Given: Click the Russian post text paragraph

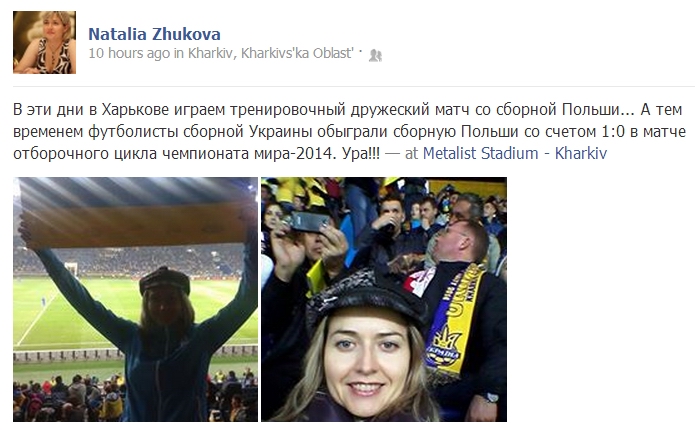Looking at the screenshot, I should [349, 132].
